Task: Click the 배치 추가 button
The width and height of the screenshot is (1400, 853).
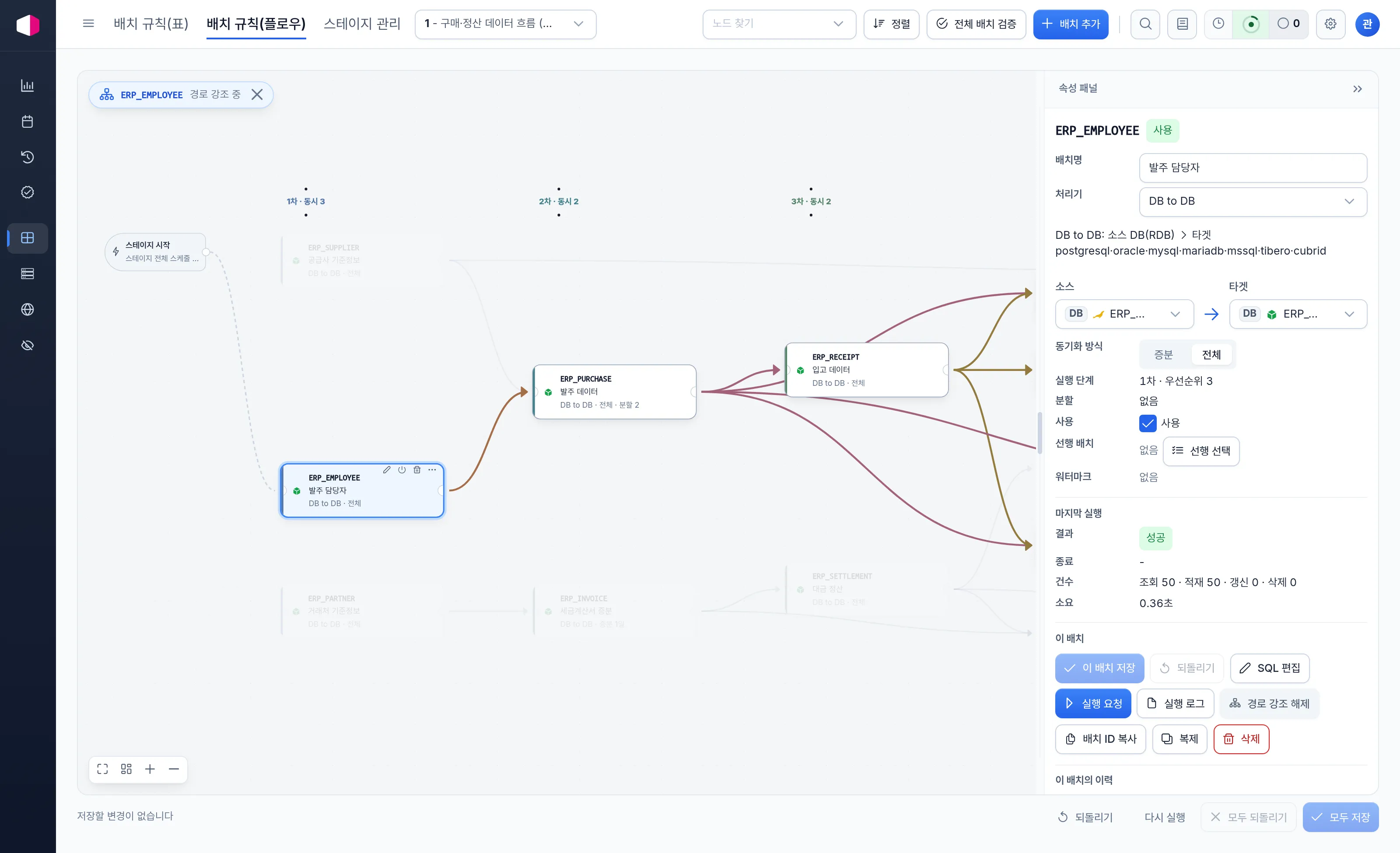Action: (1071, 24)
